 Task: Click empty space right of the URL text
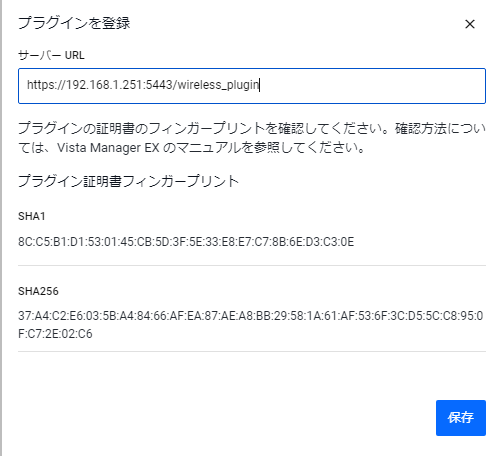pyautogui.click(x=372, y=86)
